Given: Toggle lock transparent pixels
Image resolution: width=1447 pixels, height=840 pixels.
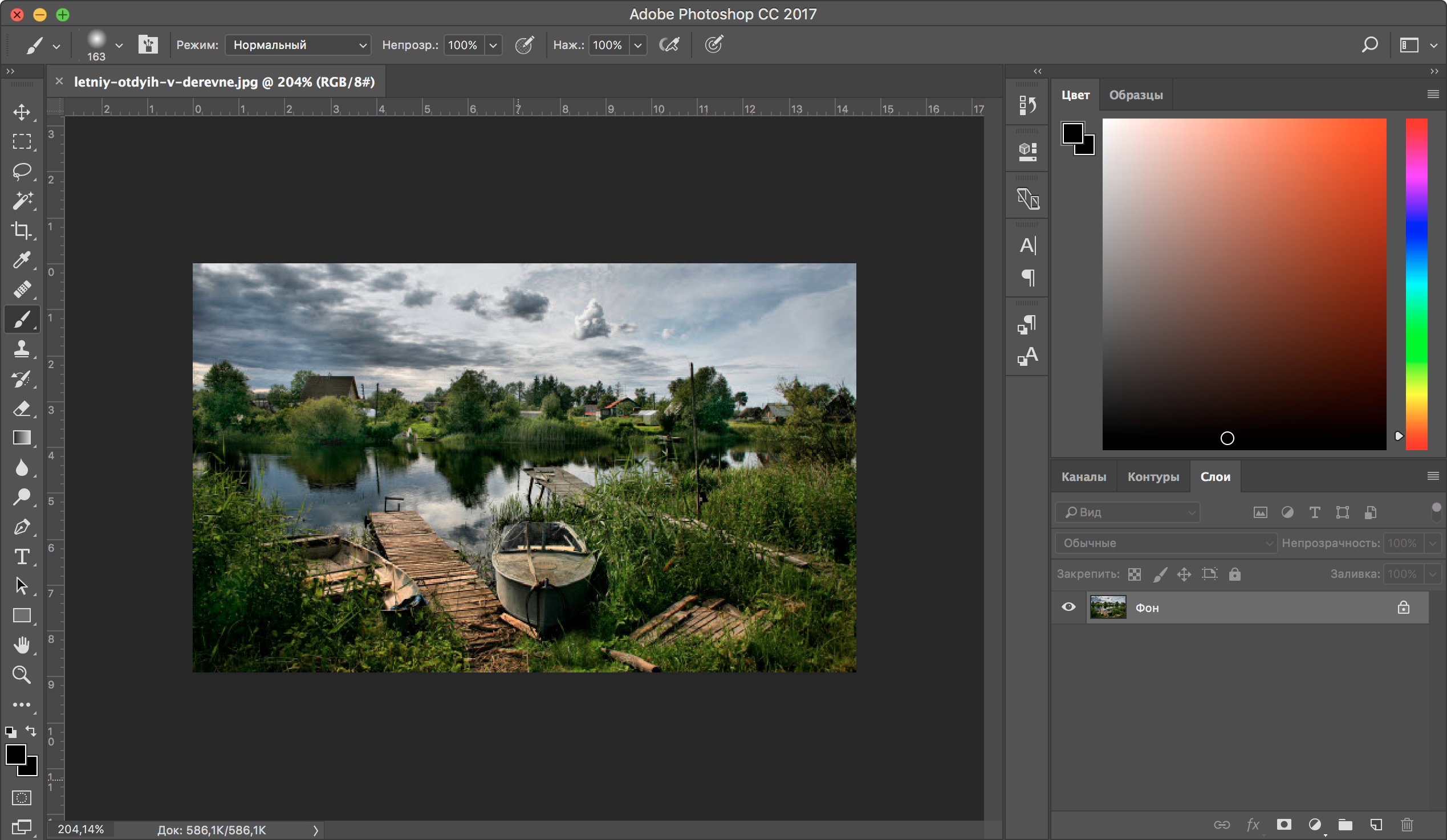Looking at the screenshot, I should coord(1134,574).
